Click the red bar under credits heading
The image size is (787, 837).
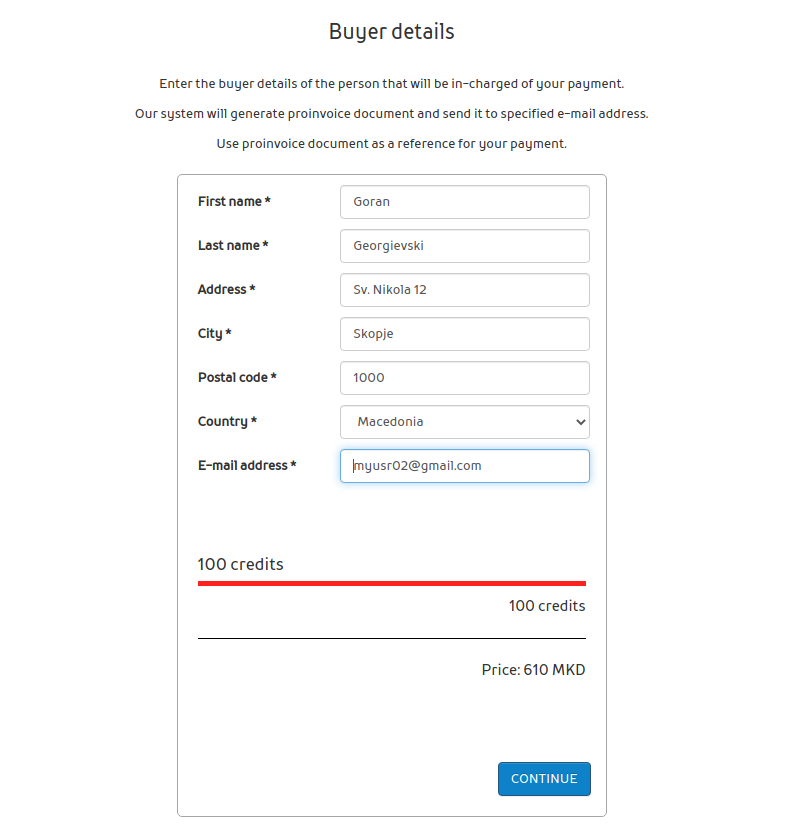tap(392, 583)
